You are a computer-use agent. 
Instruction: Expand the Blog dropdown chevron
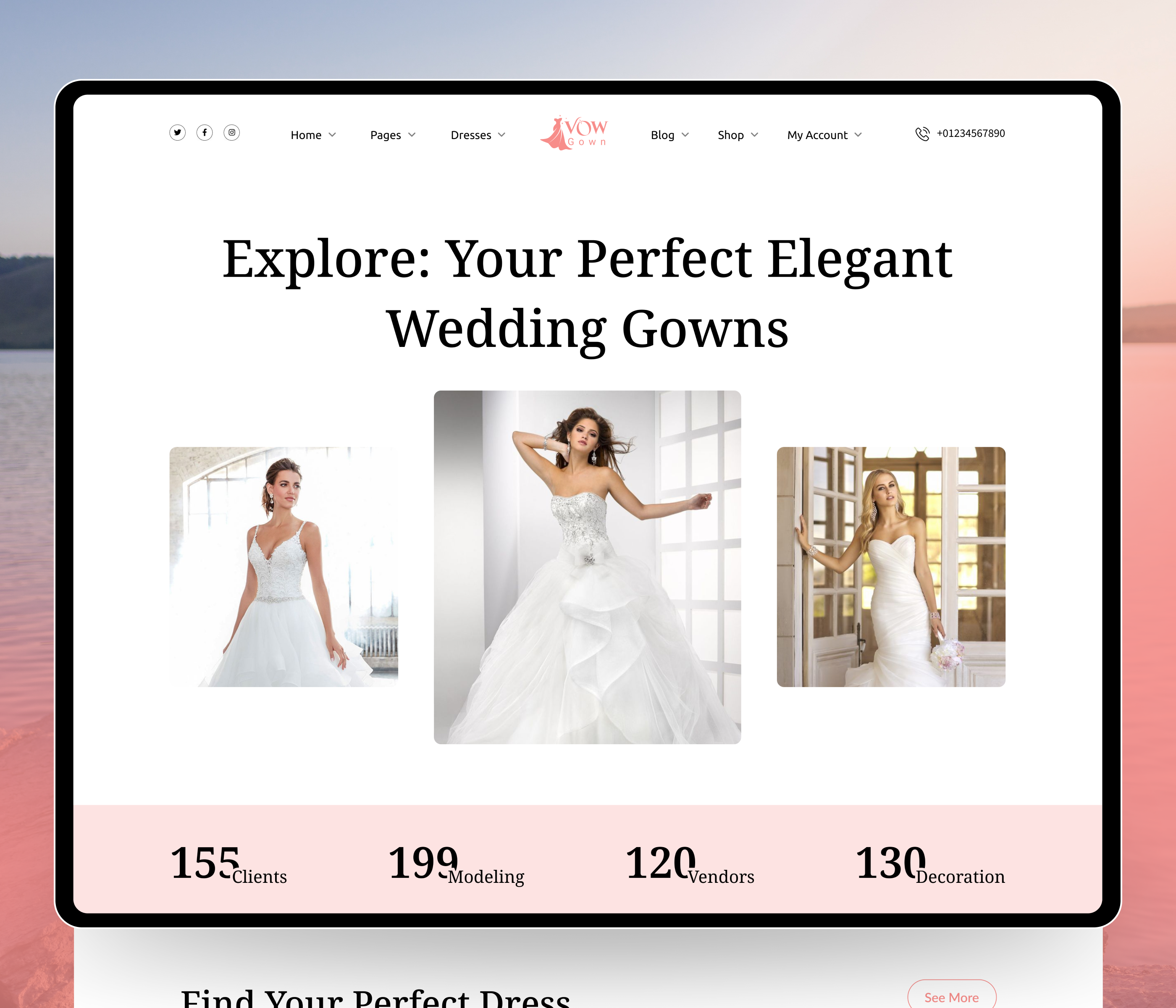(x=685, y=135)
